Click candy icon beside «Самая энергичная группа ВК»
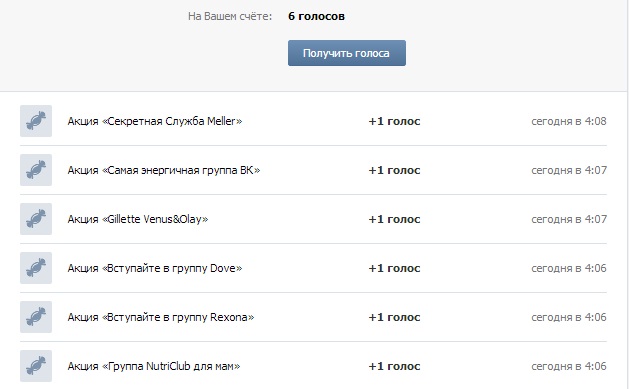 [36, 170]
